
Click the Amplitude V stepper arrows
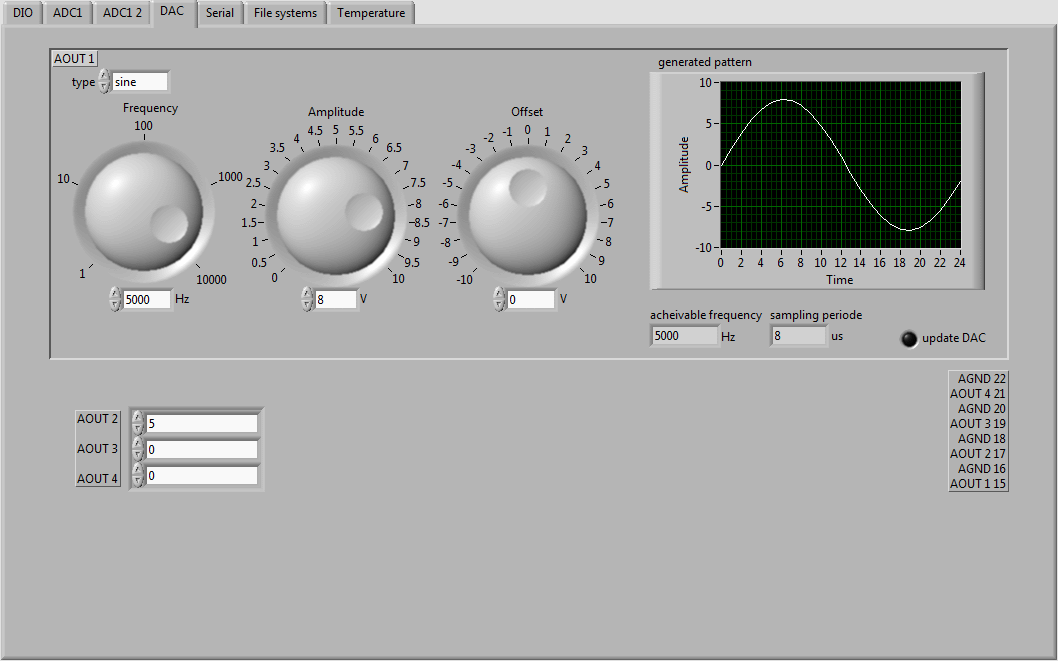coord(307,299)
